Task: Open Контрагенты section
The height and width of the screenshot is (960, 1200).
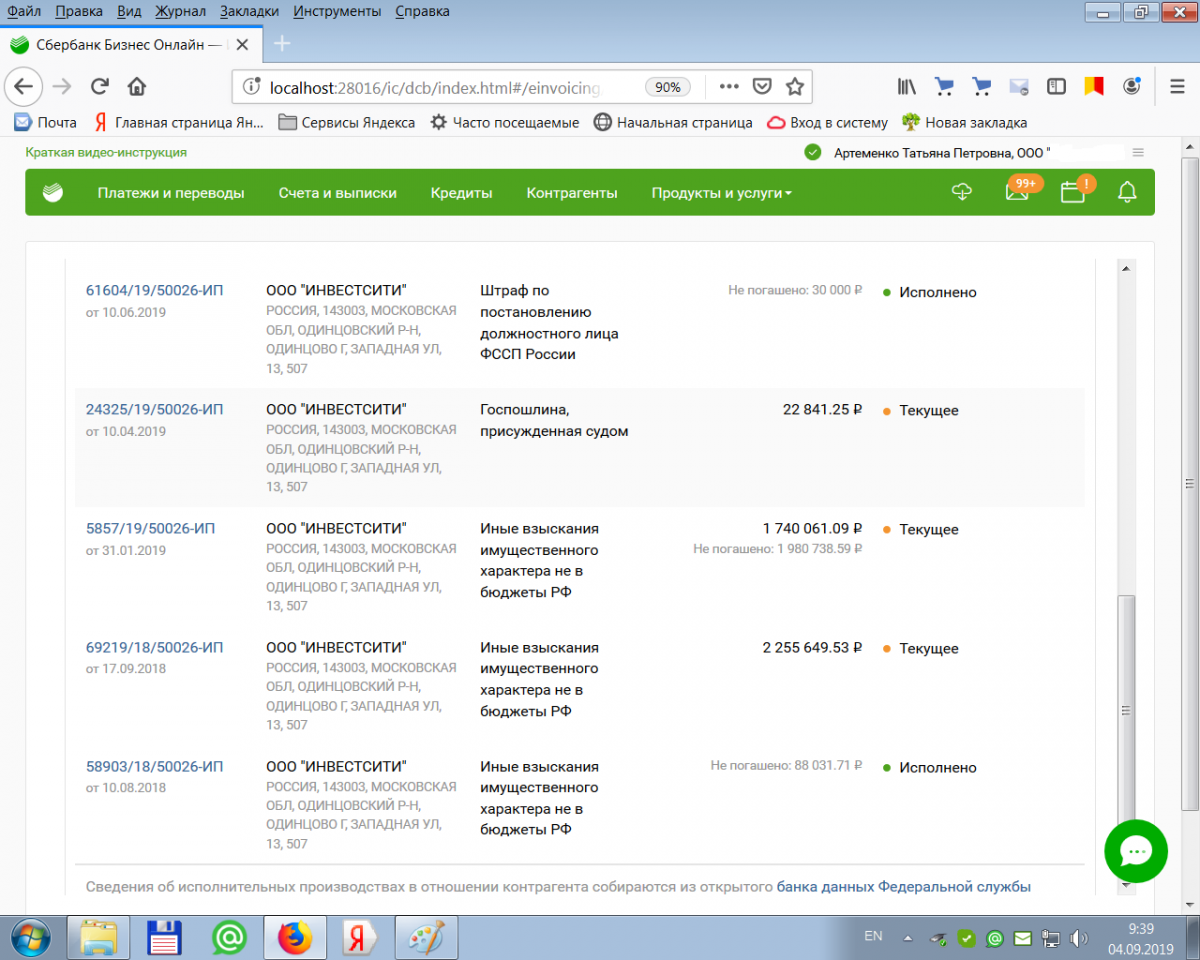Action: (572, 193)
